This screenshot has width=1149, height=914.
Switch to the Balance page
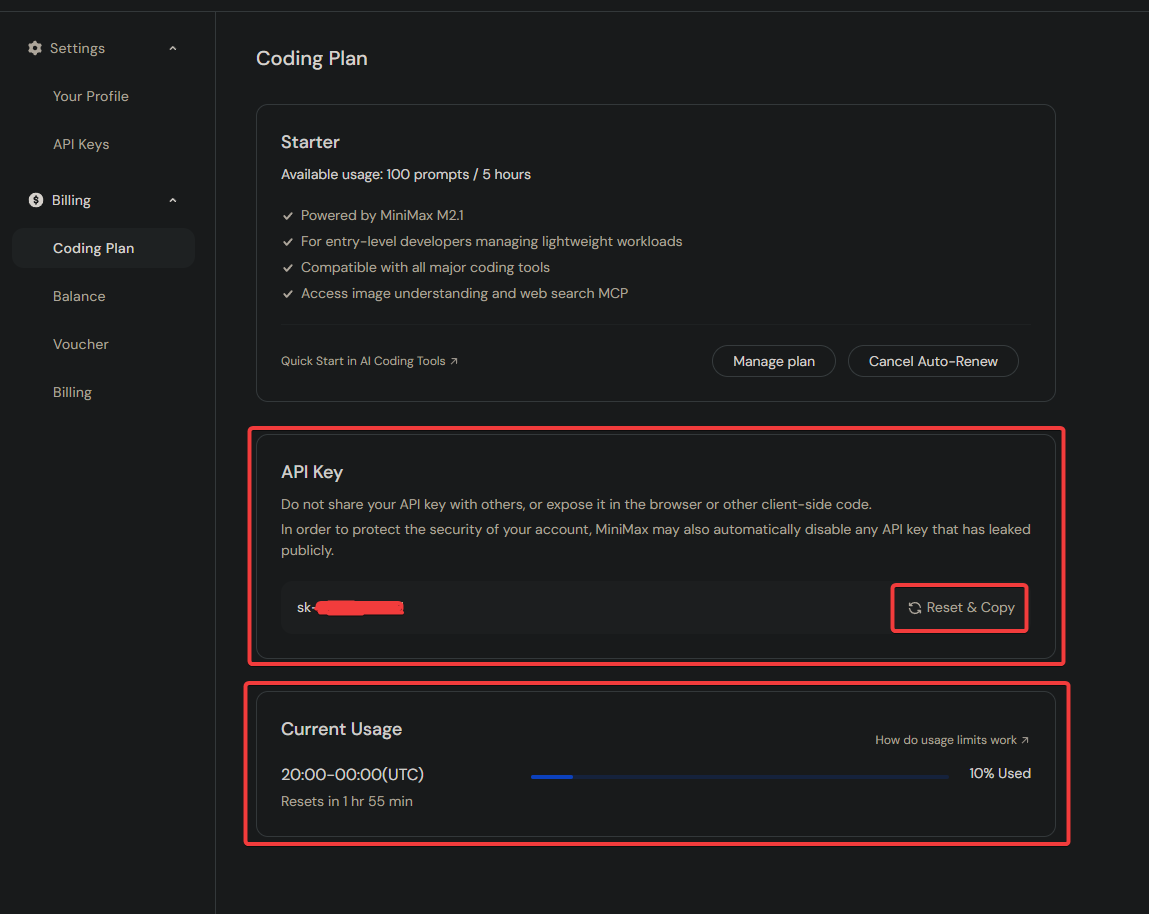tap(79, 295)
